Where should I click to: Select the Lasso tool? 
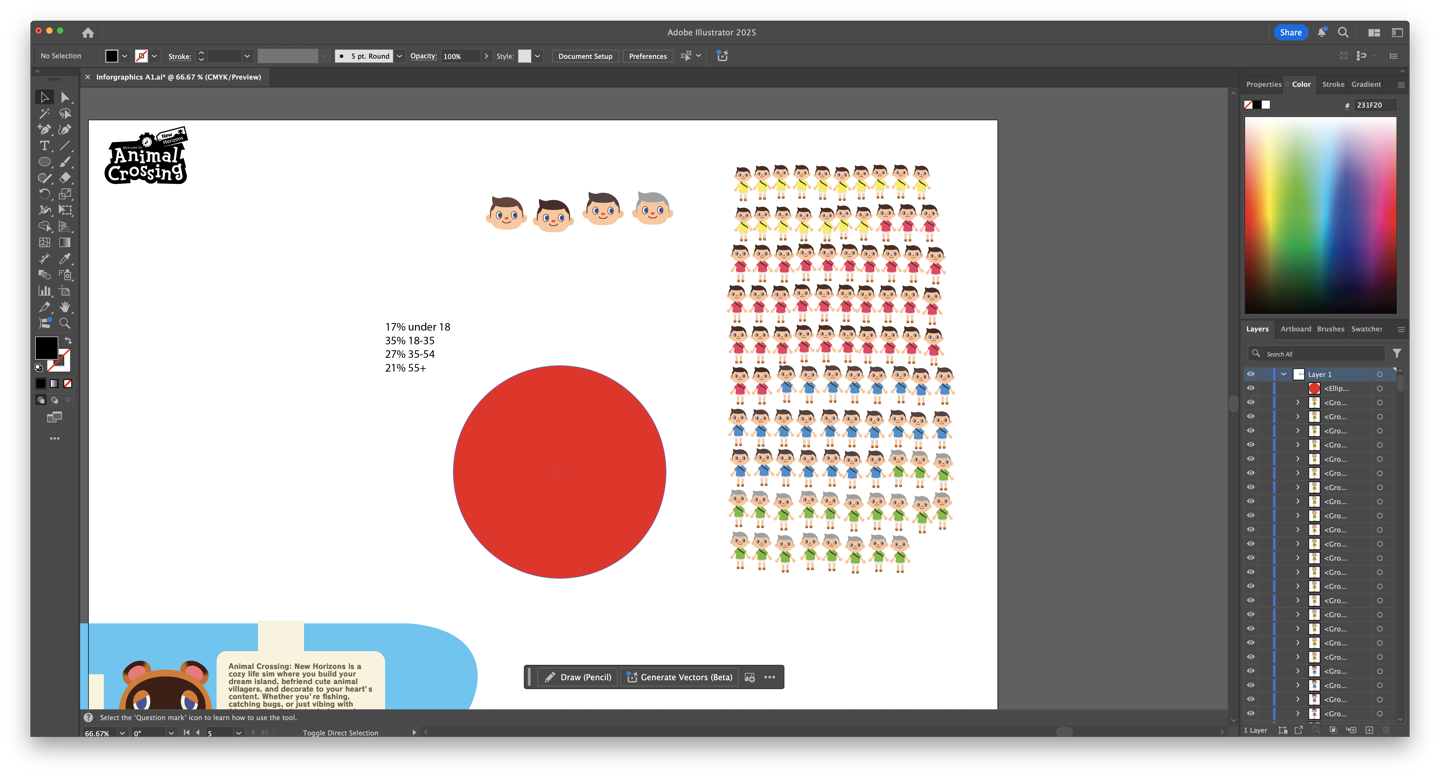coord(65,113)
